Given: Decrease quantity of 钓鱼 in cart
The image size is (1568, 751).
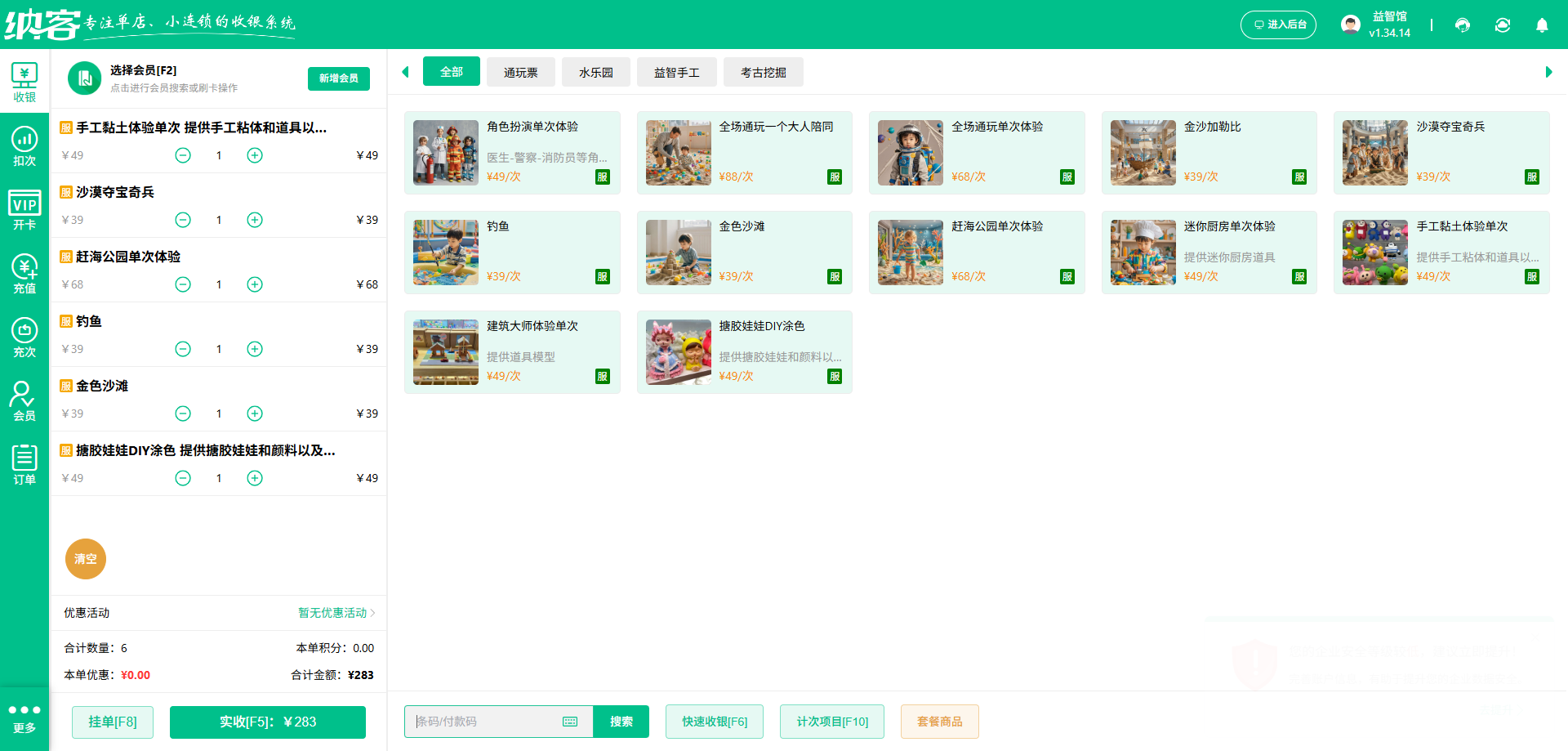Looking at the screenshot, I should click(x=183, y=349).
